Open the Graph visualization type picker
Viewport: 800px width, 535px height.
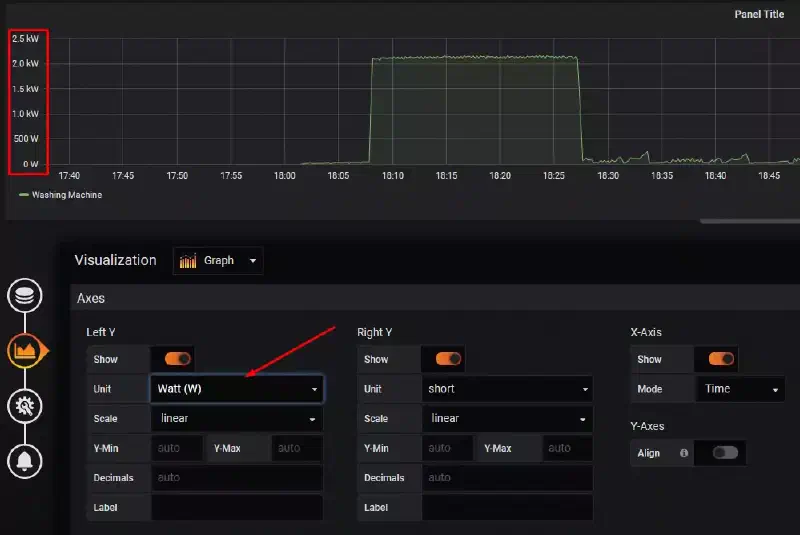[218, 261]
